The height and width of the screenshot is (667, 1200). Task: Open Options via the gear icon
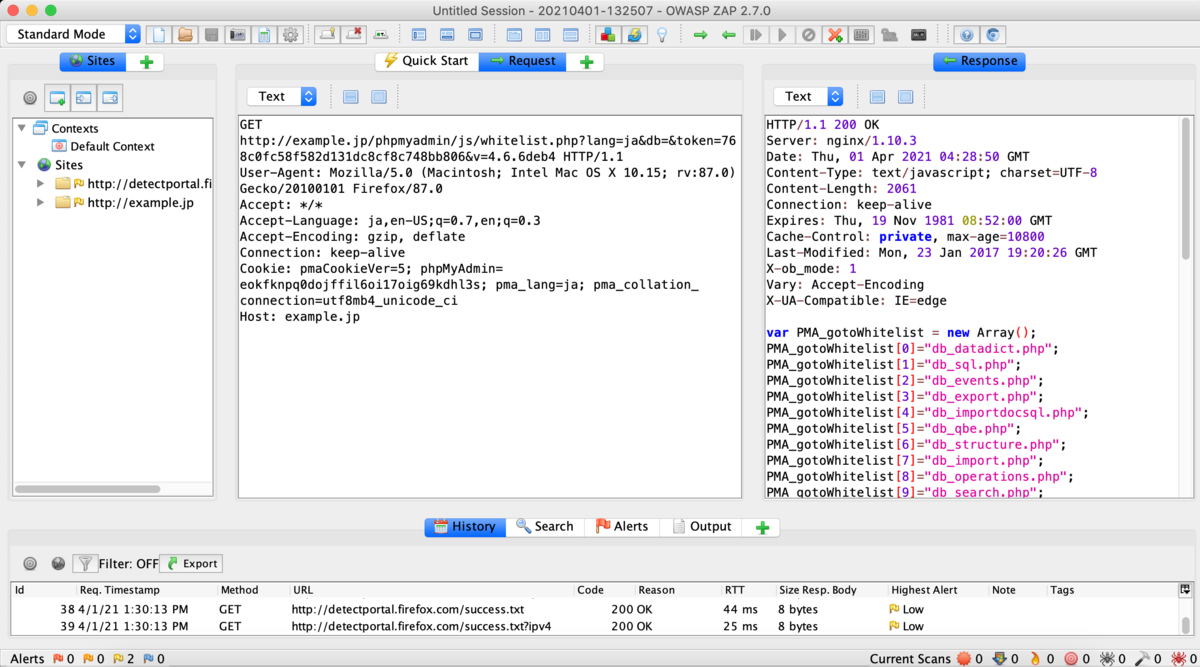click(291, 35)
